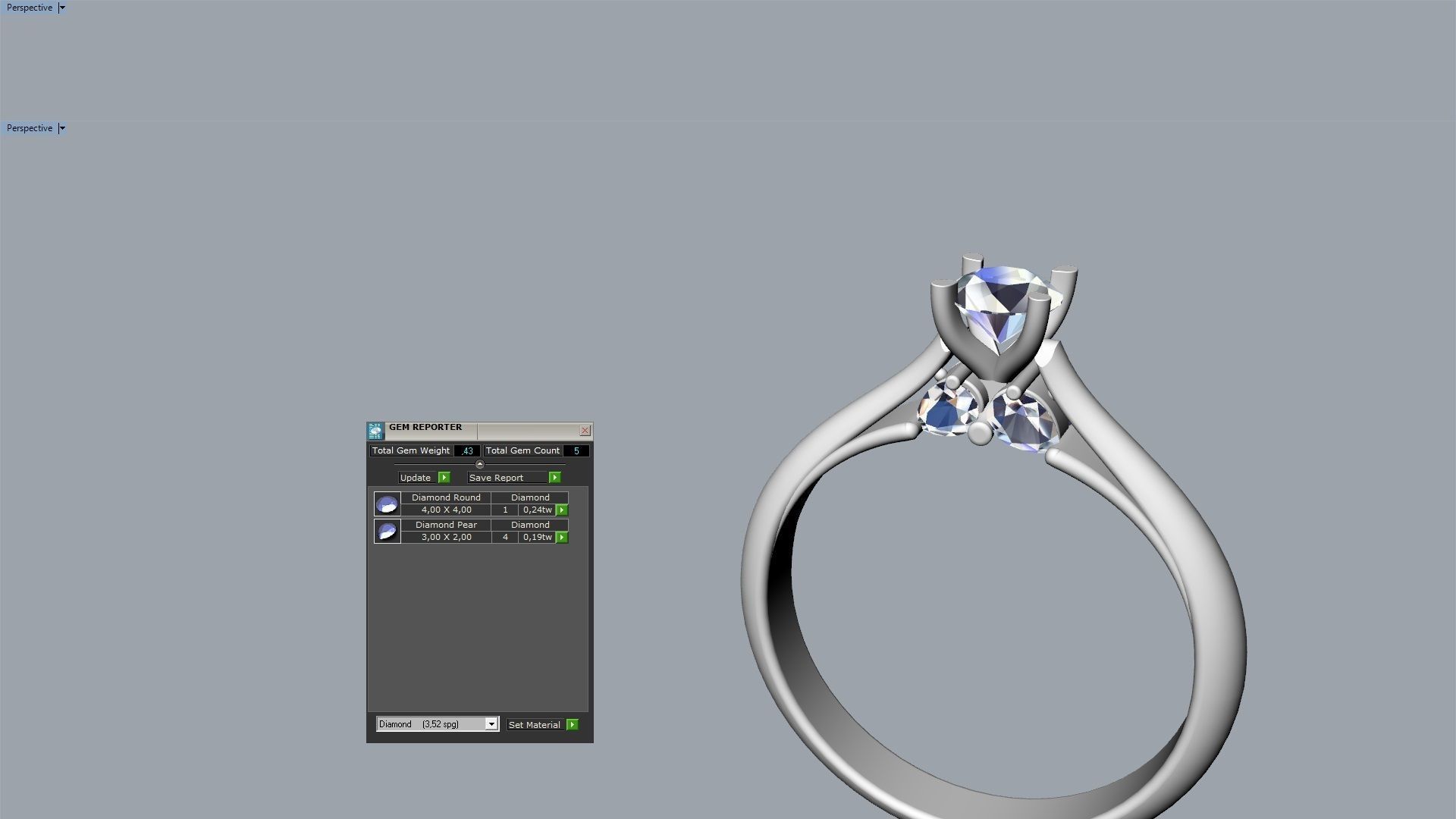Close the Gem Reporter panel
This screenshot has width=1456, height=819.
pyautogui.click(x=585, y=430)
